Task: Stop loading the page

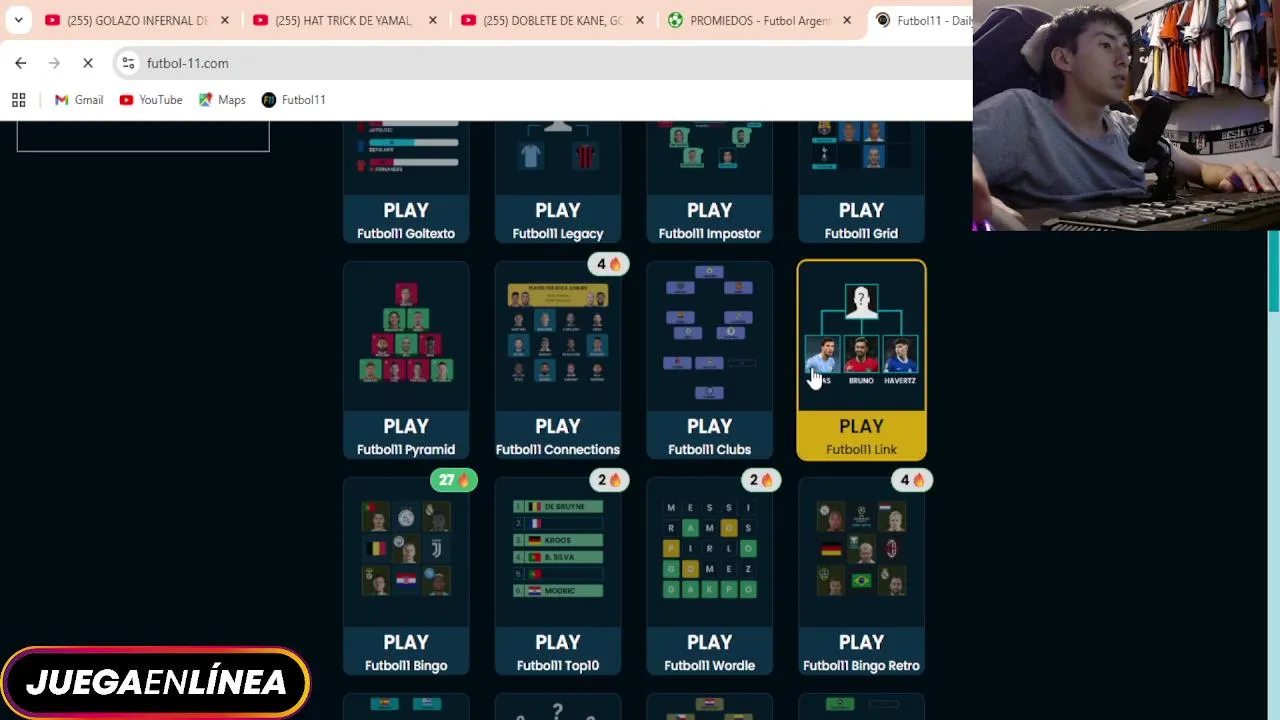Action: [88, 63]
